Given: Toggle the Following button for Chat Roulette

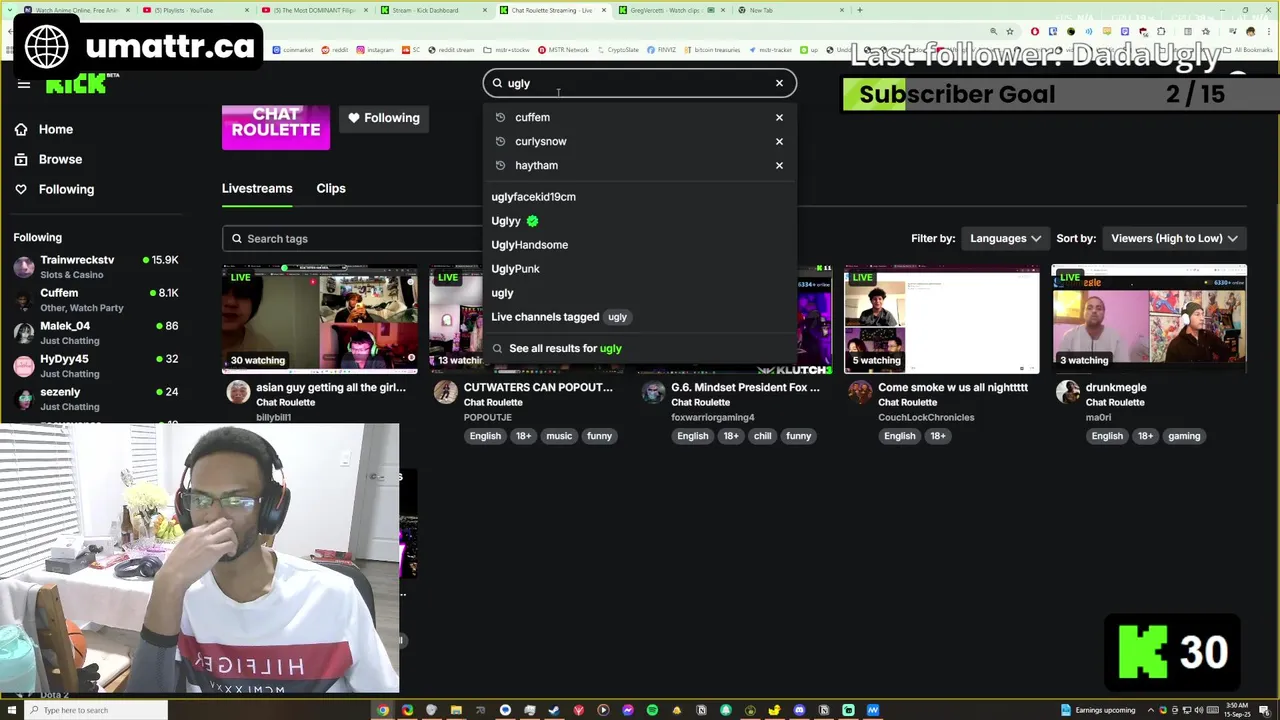Looking at the screenshot, I should (x=383, y=118).
